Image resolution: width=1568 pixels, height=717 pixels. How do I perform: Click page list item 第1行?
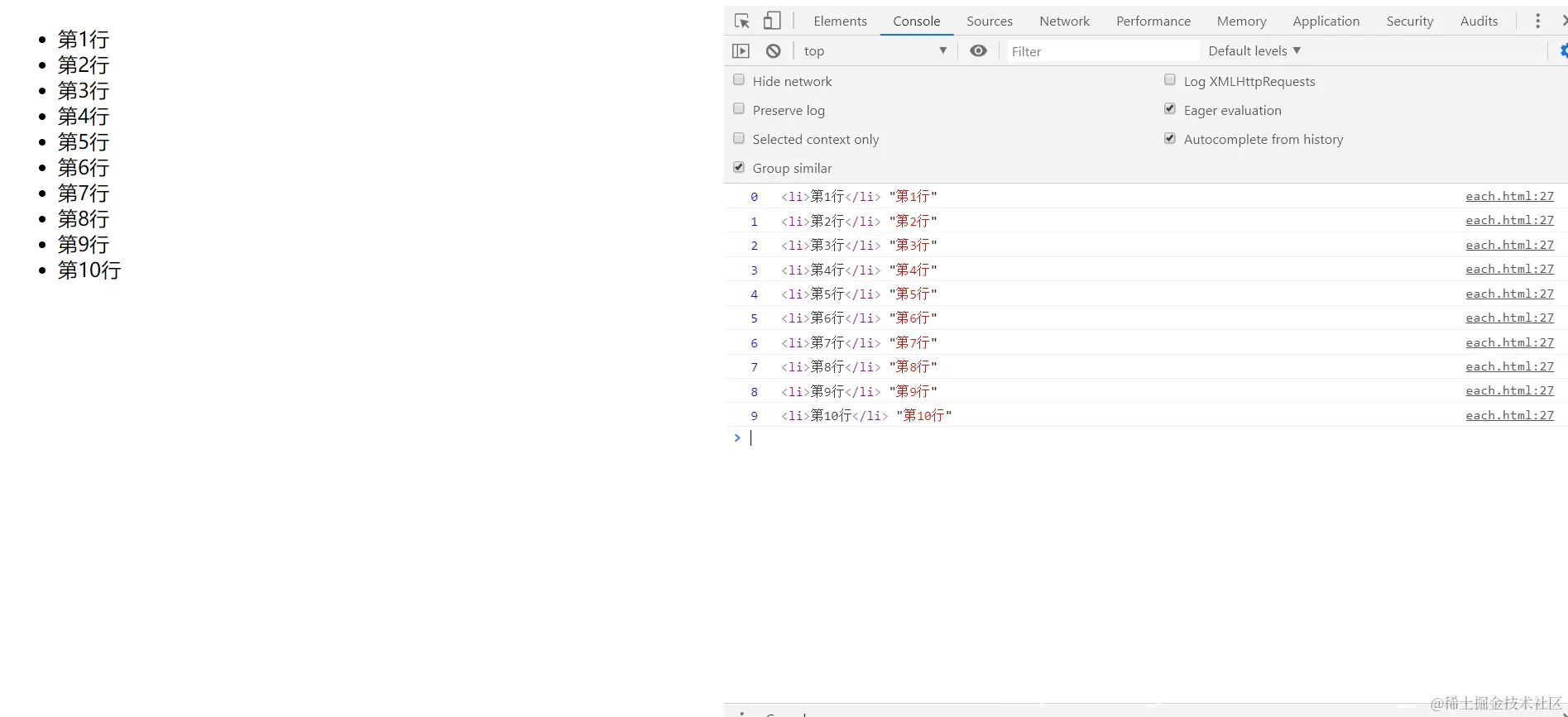[x=83, y=40]
